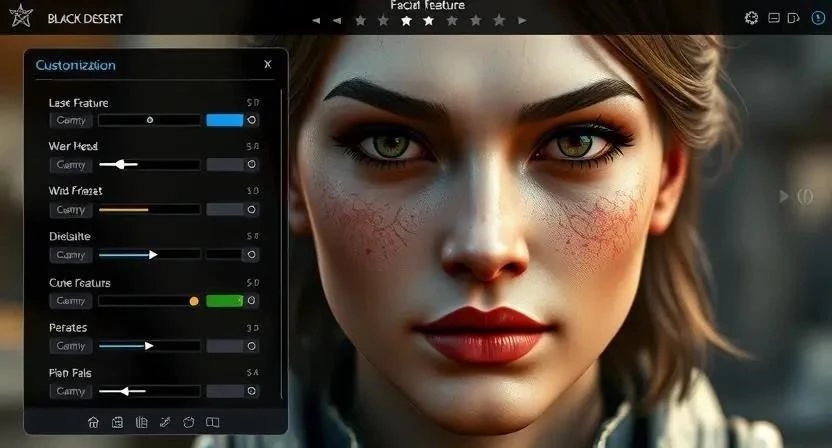Click the blue info circle at top right
This screenshot has height=448, width=832.
[816, 18]
